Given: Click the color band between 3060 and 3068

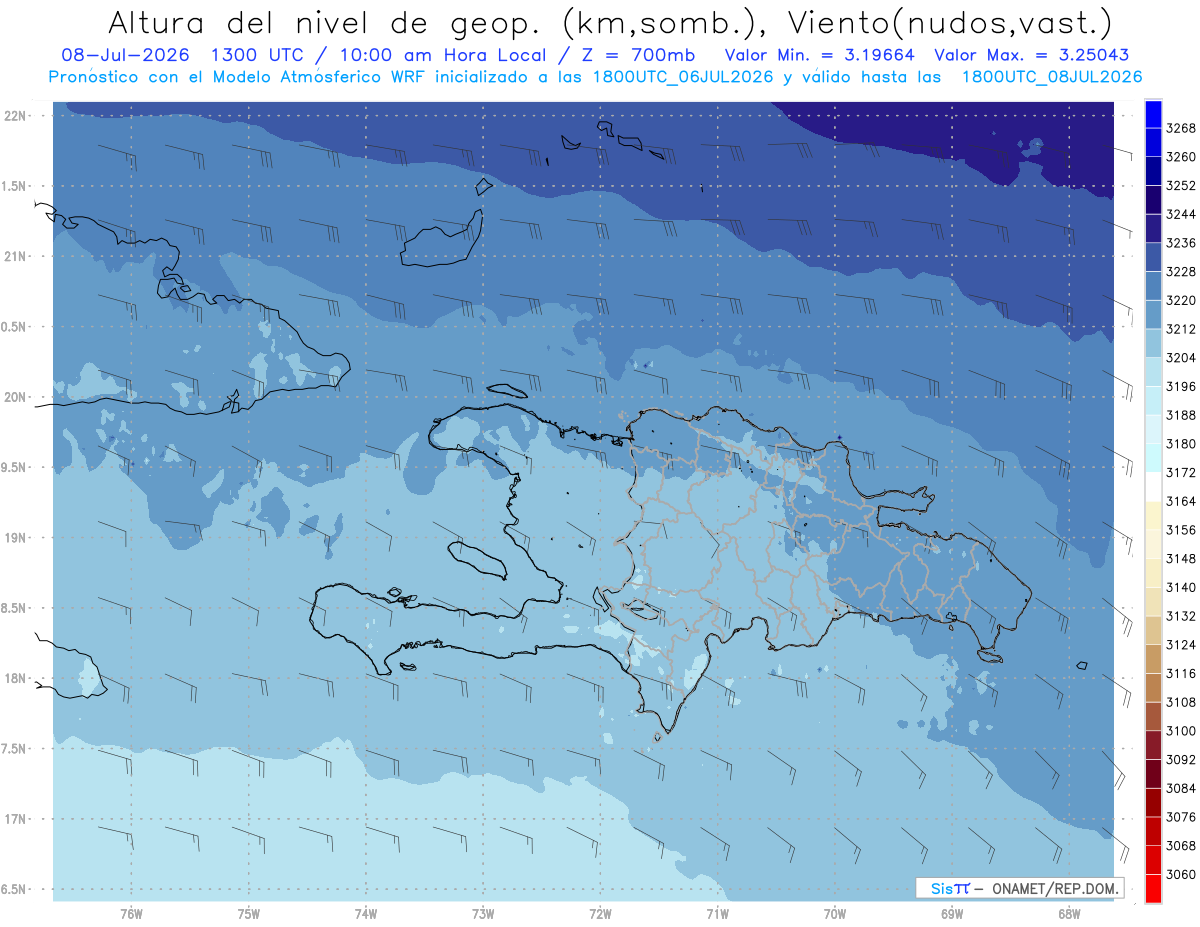Looking at the screenshot, I should 1152,860.
